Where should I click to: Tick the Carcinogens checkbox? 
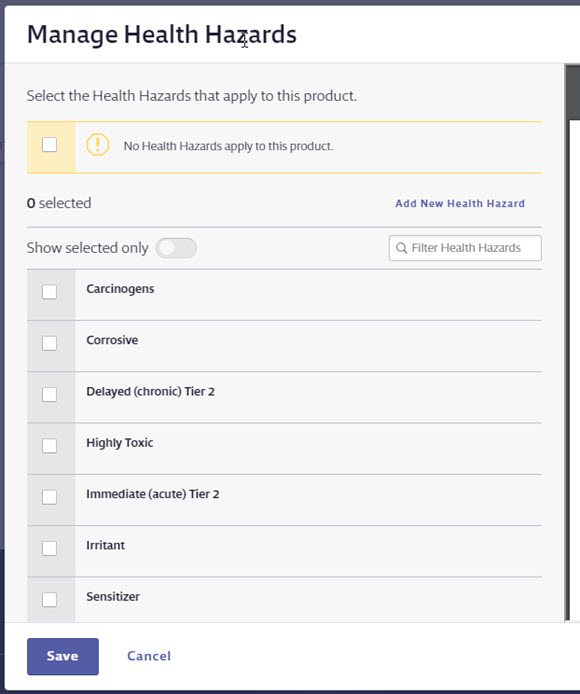[x=49, y=292]
